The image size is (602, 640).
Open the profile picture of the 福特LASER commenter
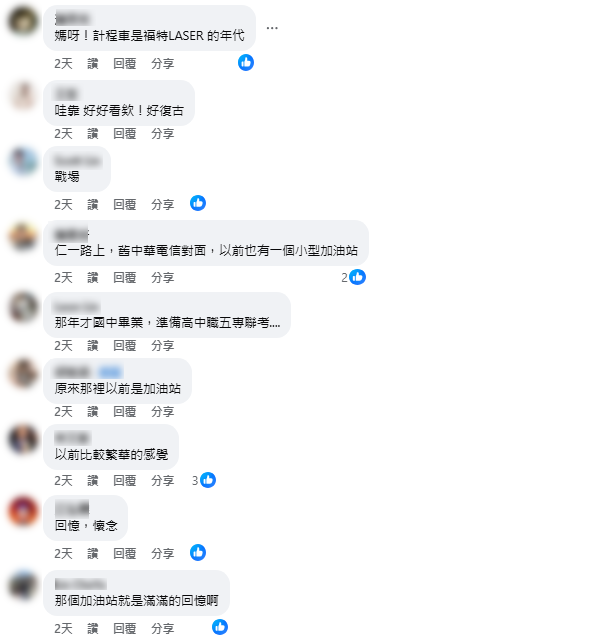pyautogui.click(x=23, y=21)
